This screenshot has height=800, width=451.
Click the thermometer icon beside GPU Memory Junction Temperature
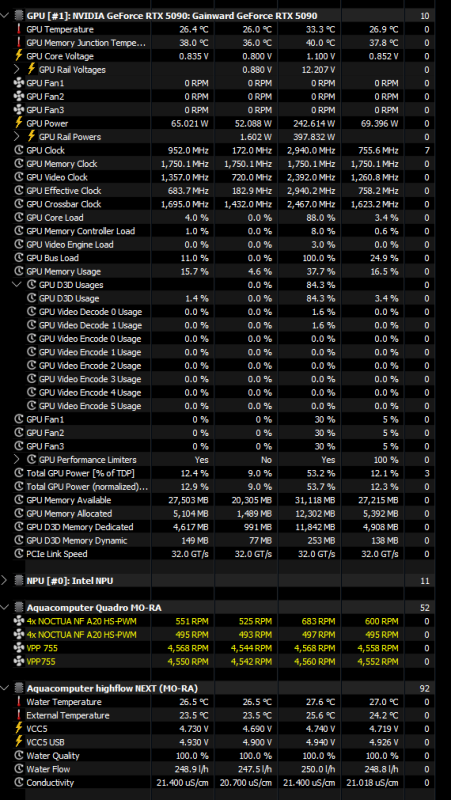coord(19,43)
